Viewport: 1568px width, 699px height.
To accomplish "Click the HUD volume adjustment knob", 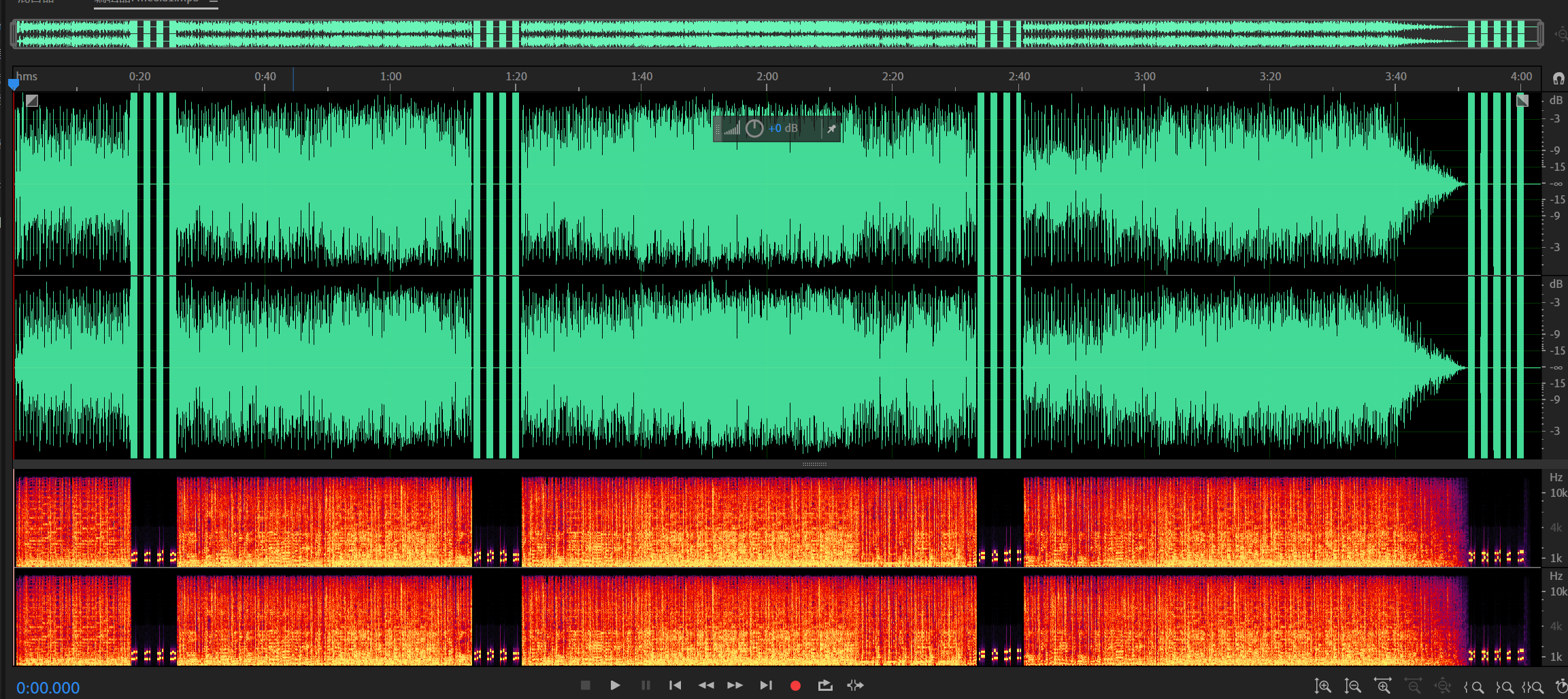I will 754,129.
